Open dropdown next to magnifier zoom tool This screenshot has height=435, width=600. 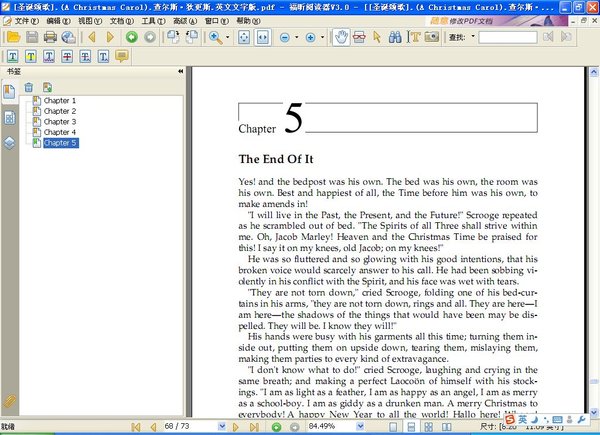click(x=228, y=37)
